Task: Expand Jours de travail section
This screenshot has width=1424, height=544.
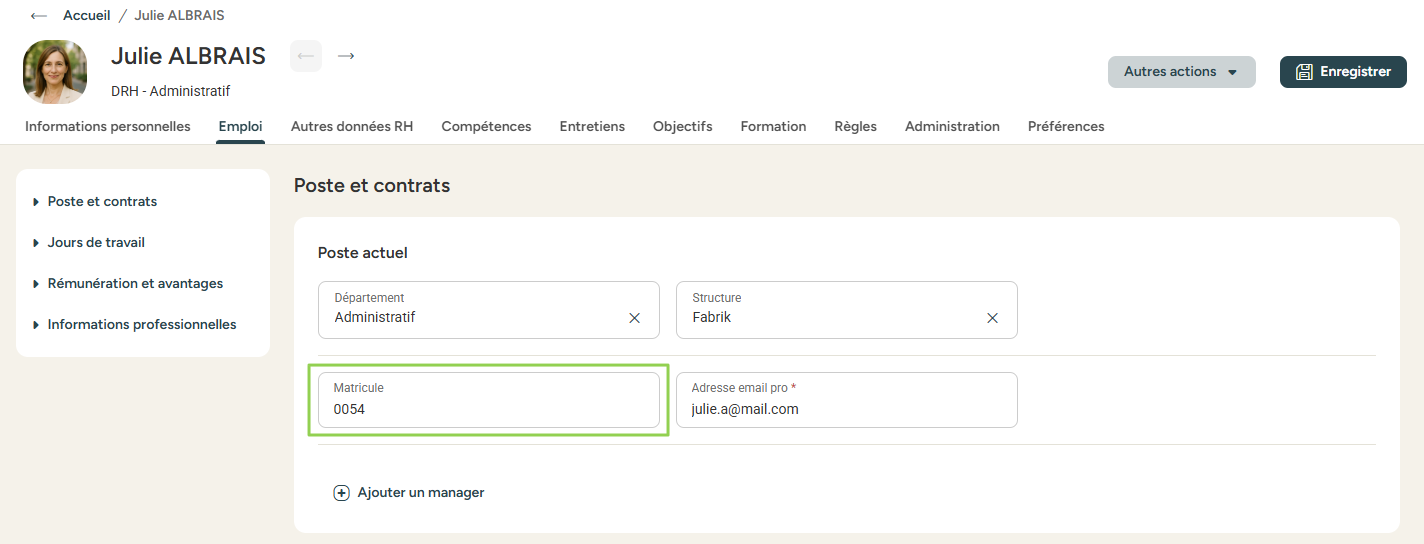Action: point(96,242)
